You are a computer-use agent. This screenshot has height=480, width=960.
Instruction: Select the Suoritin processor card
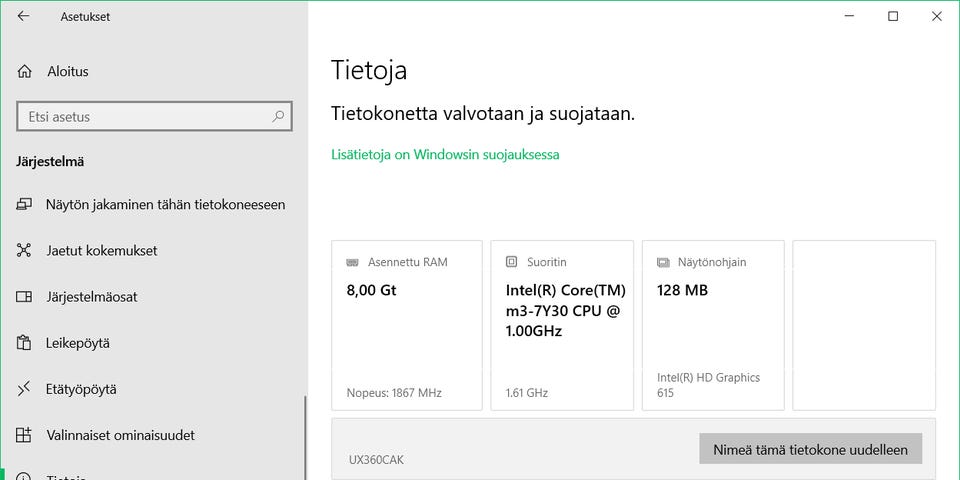[562, 325]
